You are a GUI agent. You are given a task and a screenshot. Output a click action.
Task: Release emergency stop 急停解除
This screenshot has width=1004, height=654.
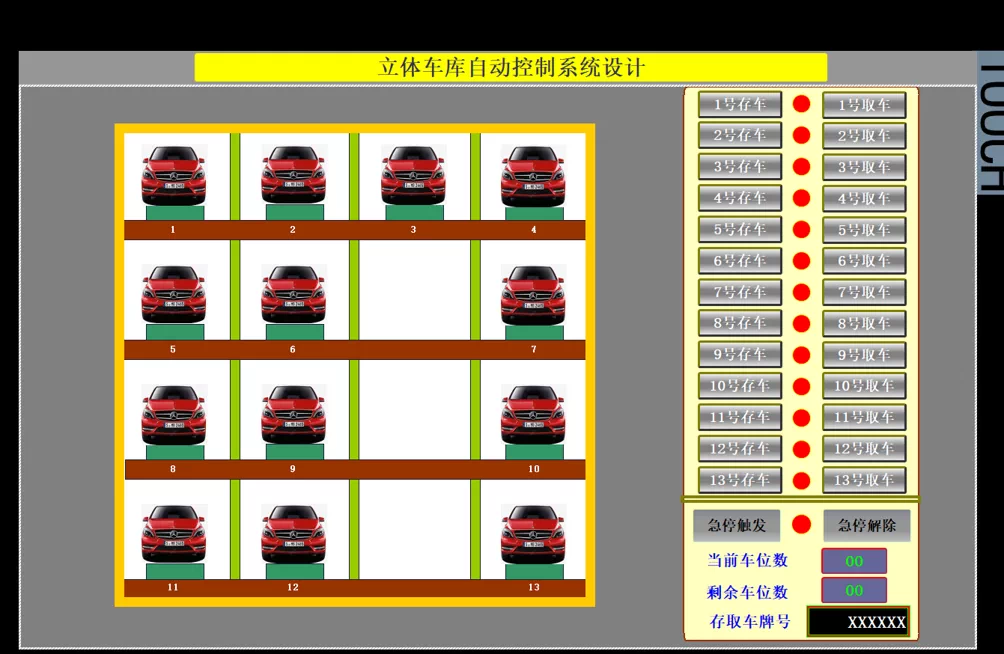click(866, 526)
